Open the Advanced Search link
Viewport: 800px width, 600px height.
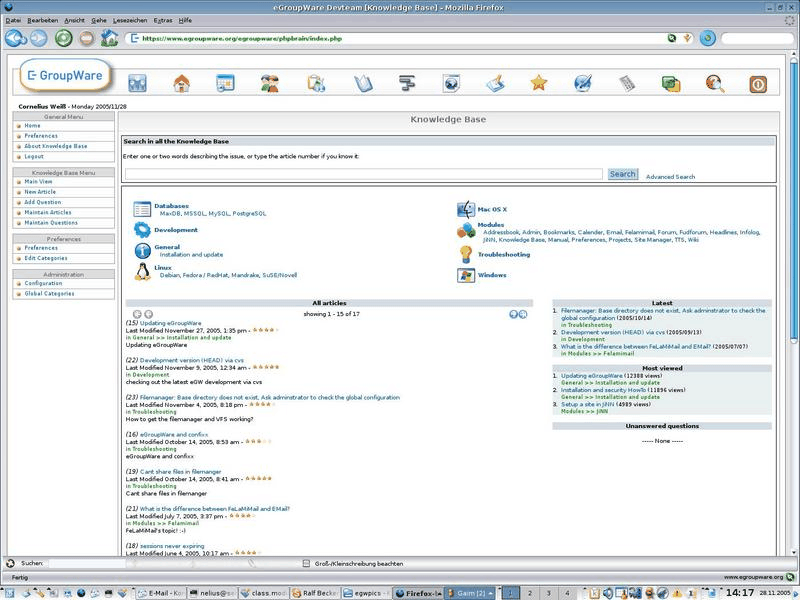click(670, 177)
